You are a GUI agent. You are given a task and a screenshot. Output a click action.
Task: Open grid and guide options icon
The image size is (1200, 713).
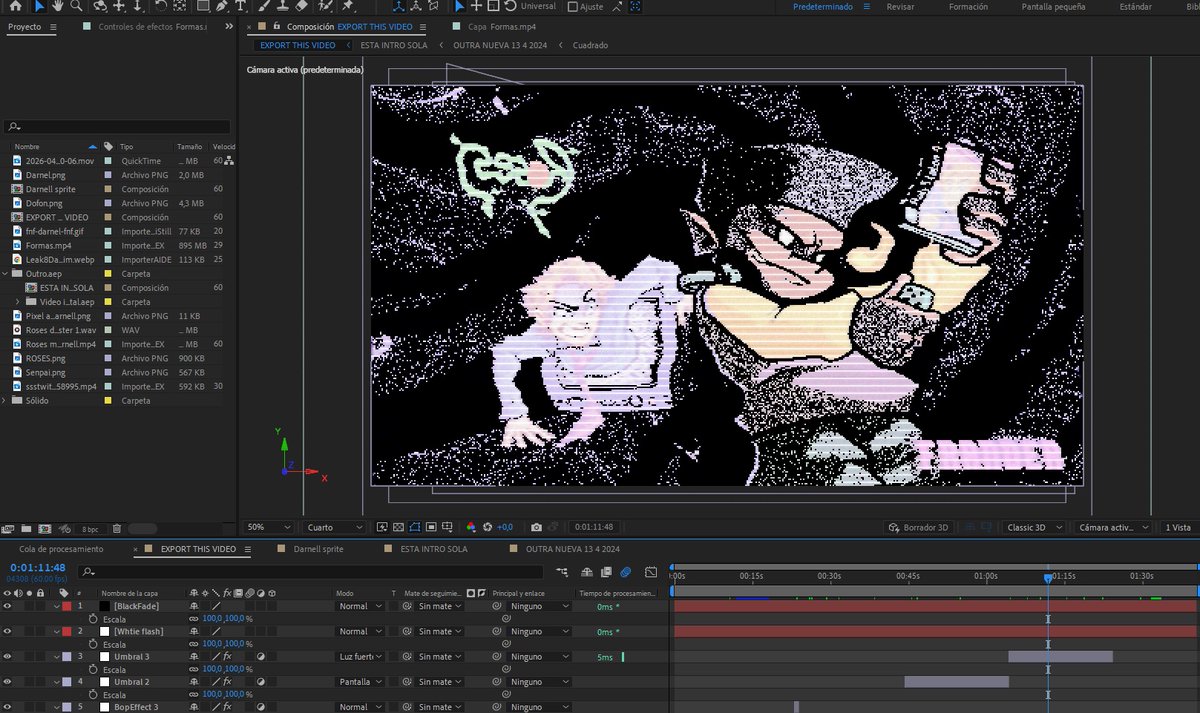click(446, 527)
